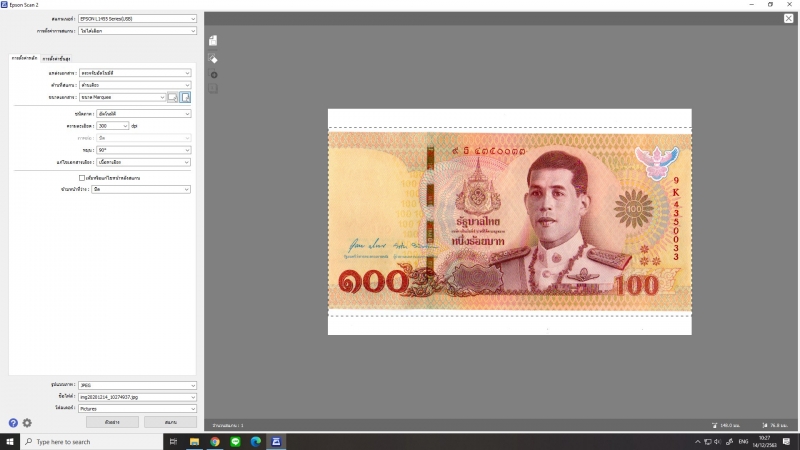
Task: Click the ENG language indicator
Action: click(743, 442)
